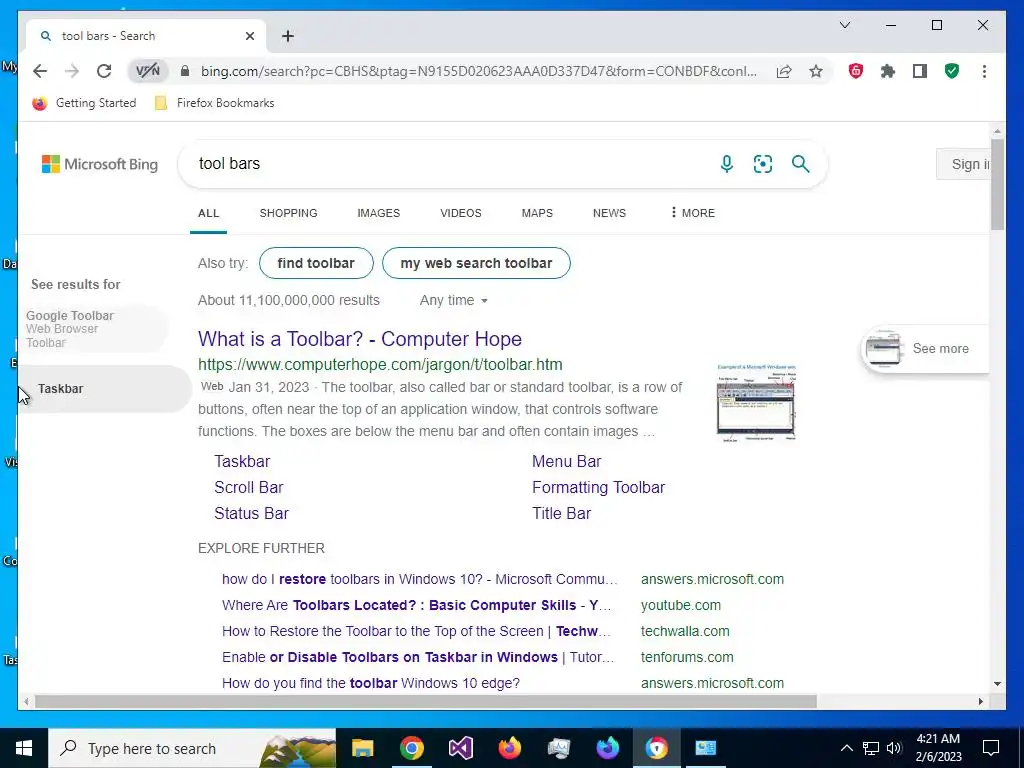Open Google Chrome from the taskbar
Viewport: 1024px width, 768px height.
pyautogui.click(x=411, y=748)
